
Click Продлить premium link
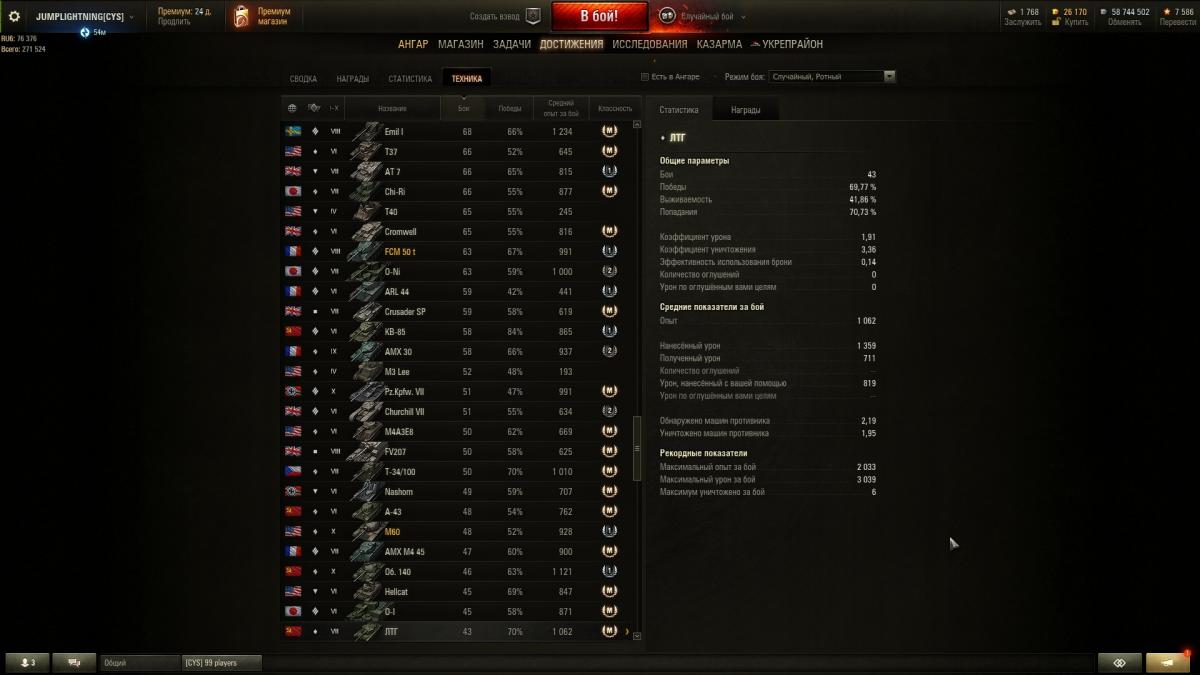(x=174, y=21)
